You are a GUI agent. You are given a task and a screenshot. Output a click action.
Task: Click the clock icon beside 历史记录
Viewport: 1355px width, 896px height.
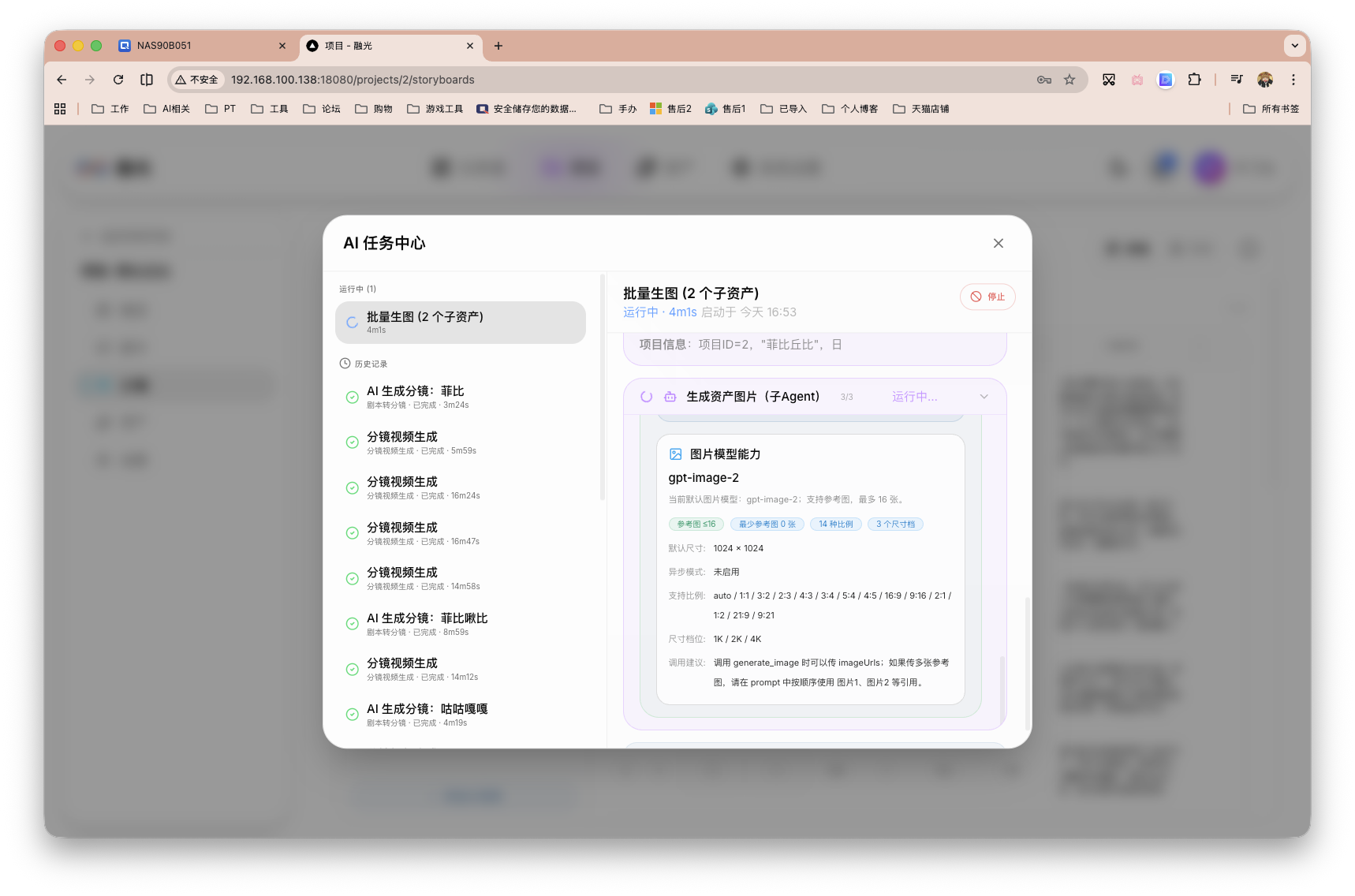click(345, 364)
